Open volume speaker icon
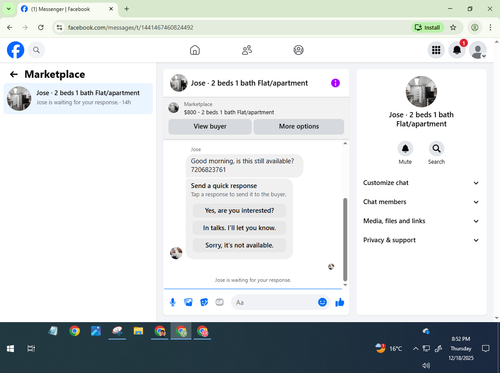The height and width of the screenshot is (373, 500). pyautogui.click(x=426, y=365)
